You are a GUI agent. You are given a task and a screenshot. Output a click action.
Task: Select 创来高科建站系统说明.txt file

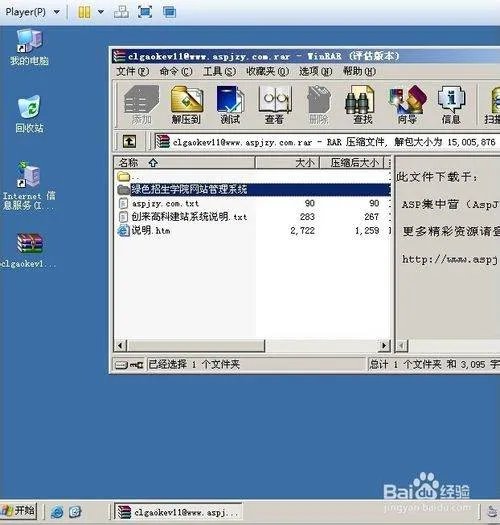coord(189,217)
